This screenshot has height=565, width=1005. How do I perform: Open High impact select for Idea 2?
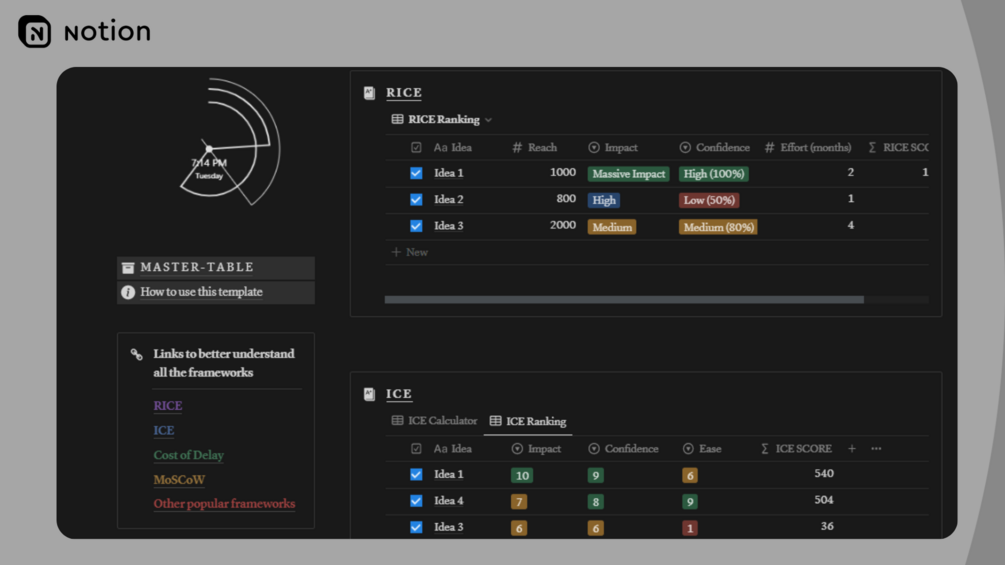pyautogui.click(x=604, y=200)
